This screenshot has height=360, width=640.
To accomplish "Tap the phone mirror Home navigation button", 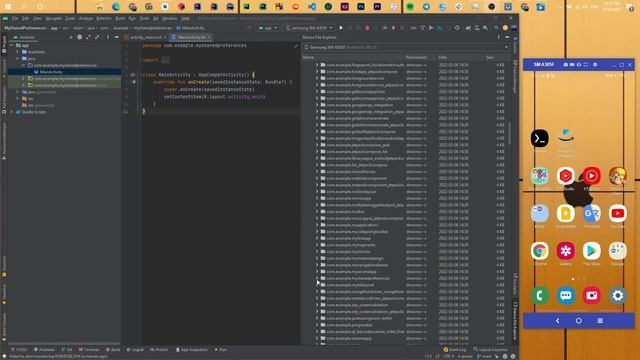I will pos(579,321).
